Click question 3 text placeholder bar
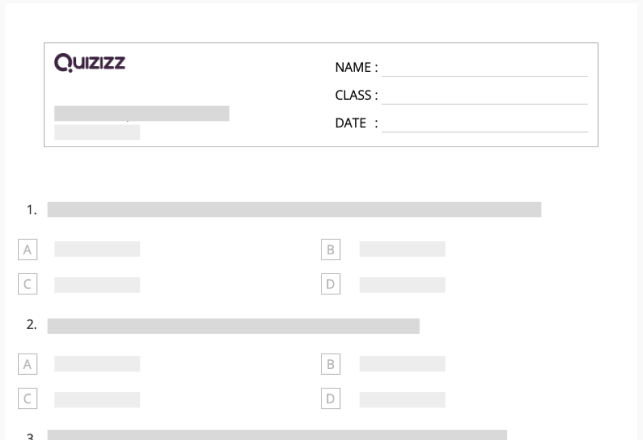 click(x=277, y=435)
